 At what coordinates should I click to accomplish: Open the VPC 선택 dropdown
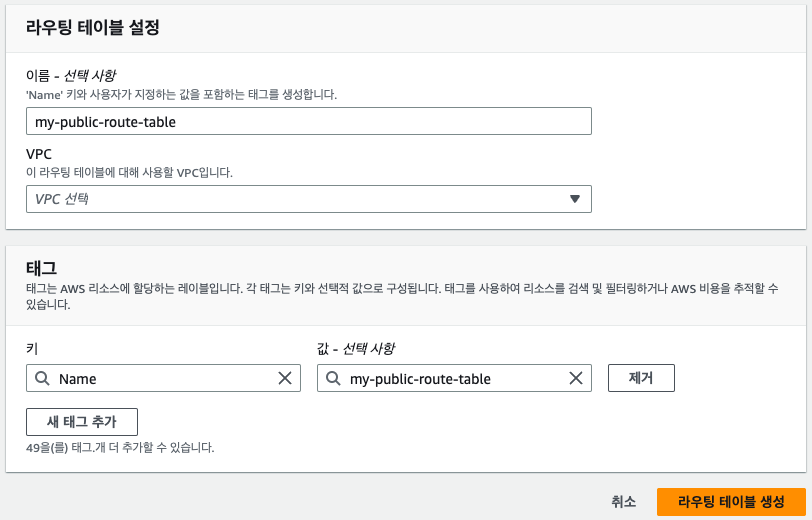(309, 199)
